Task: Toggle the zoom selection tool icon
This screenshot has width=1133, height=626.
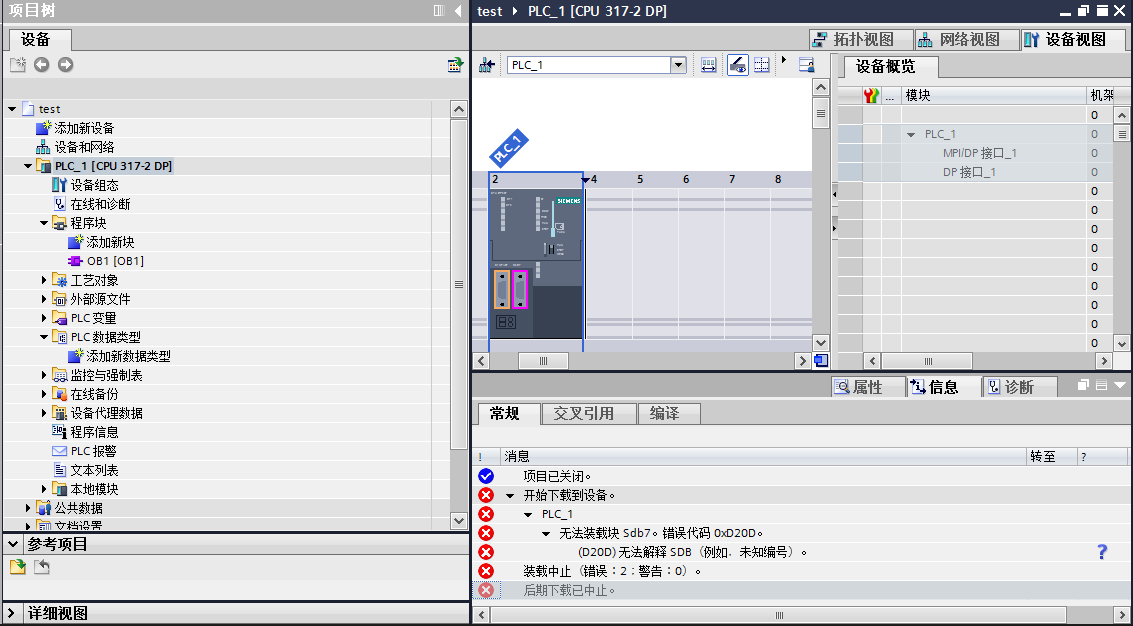Action: 737,65
